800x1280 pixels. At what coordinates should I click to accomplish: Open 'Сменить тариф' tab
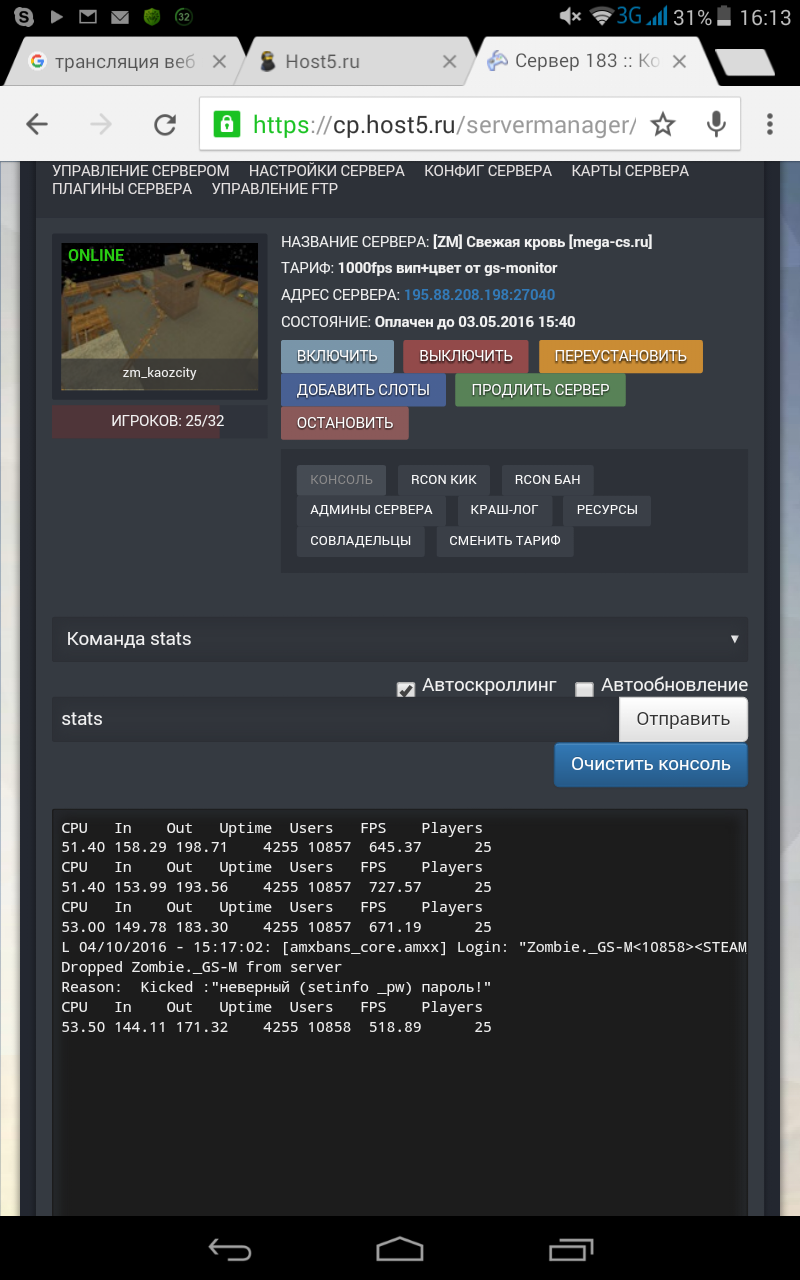point(505,541)
